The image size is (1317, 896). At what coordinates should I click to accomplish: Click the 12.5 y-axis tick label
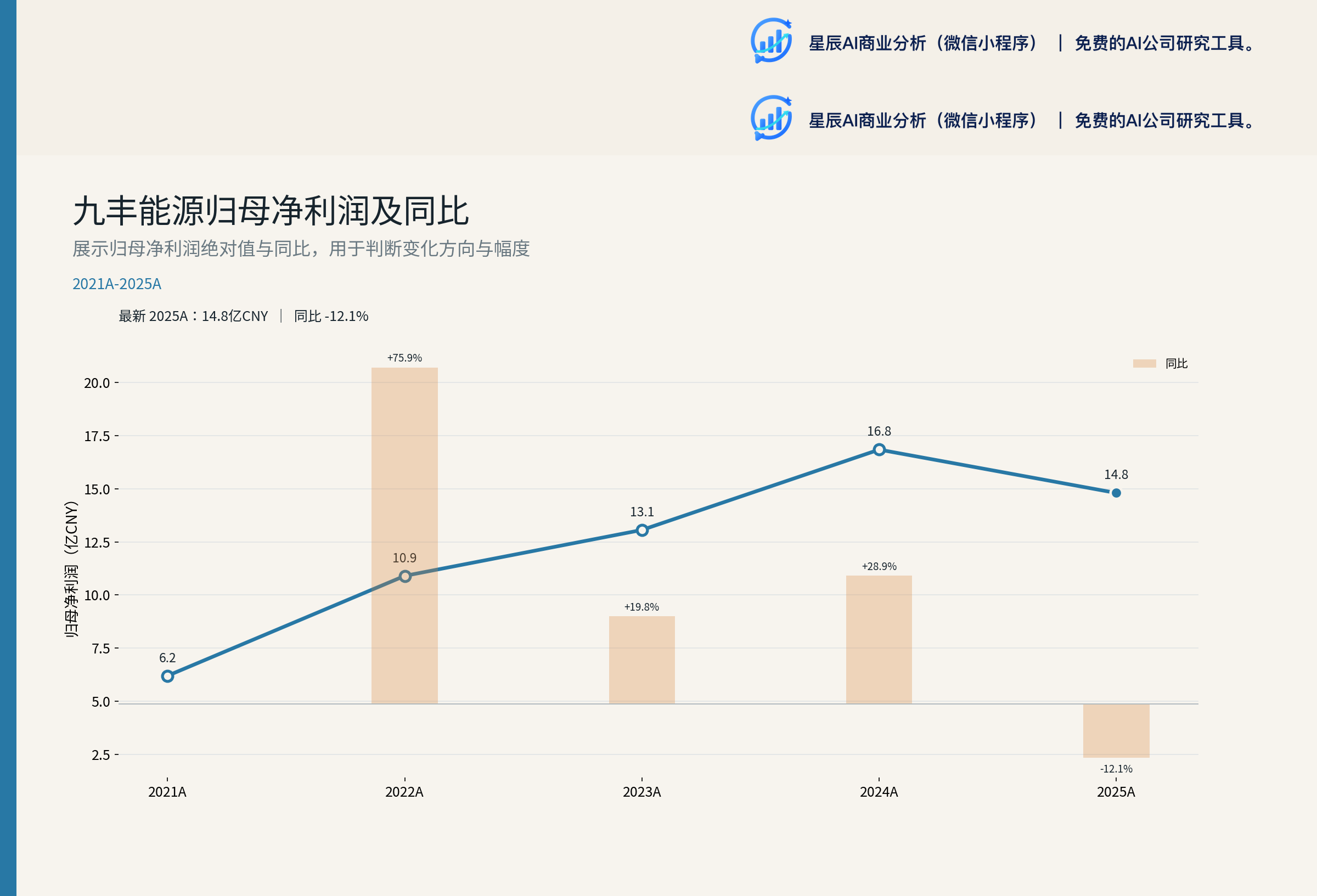[97, 543]
